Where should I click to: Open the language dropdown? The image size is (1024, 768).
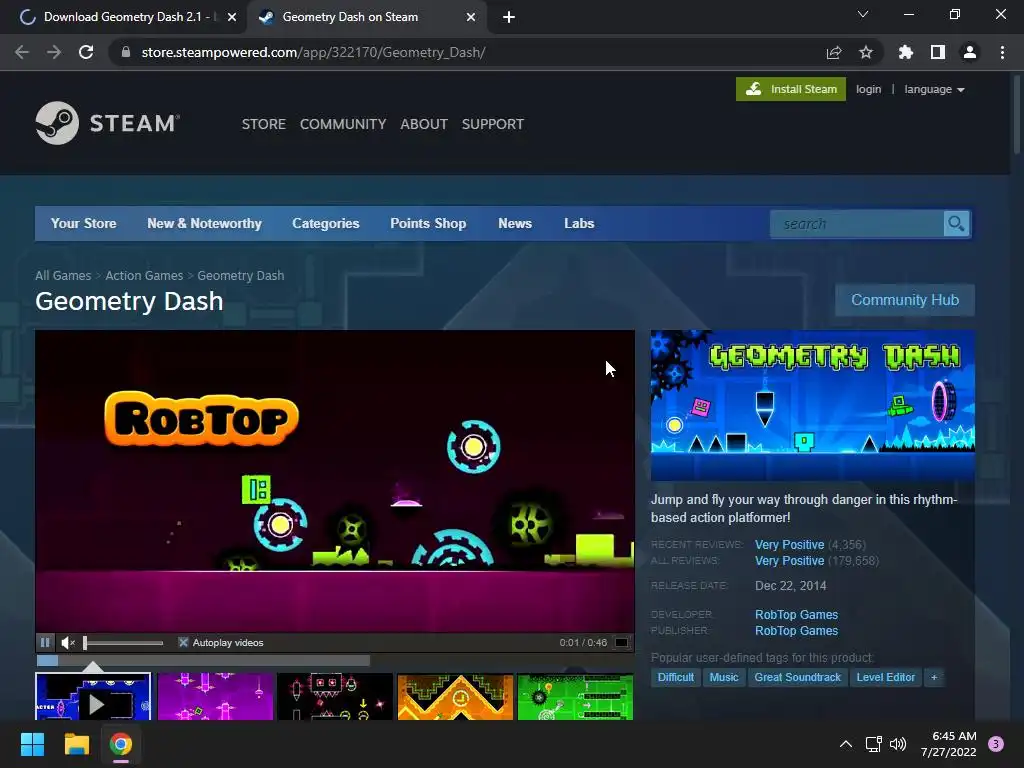[934, 89]
